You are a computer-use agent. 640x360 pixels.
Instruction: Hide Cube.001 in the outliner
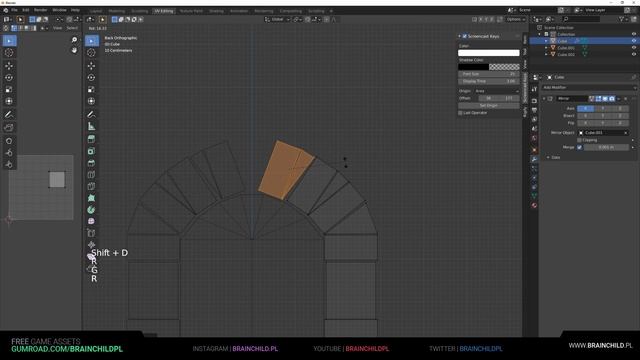click(x=634, y=48)
